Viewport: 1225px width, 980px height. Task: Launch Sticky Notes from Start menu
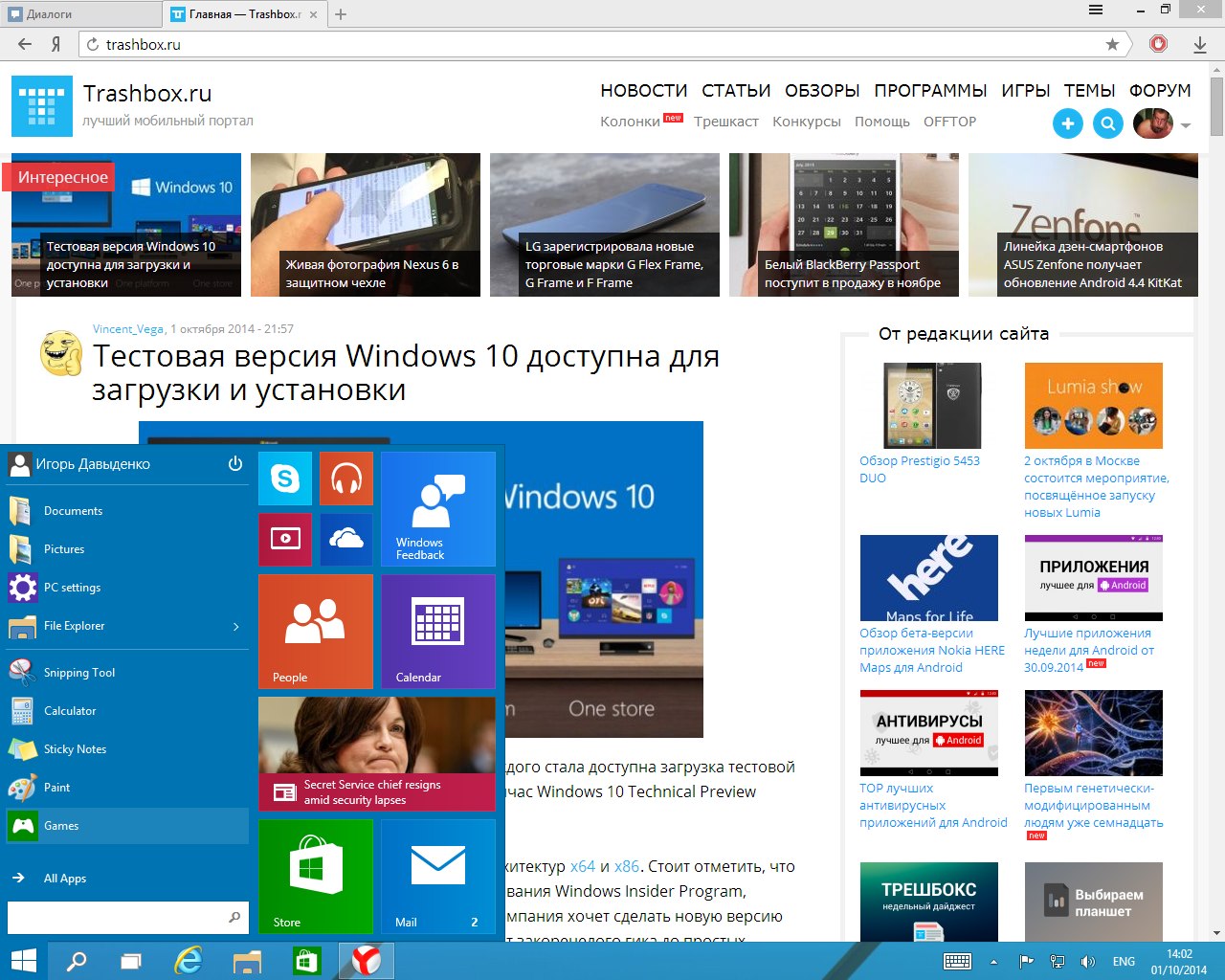click(126, 749)
